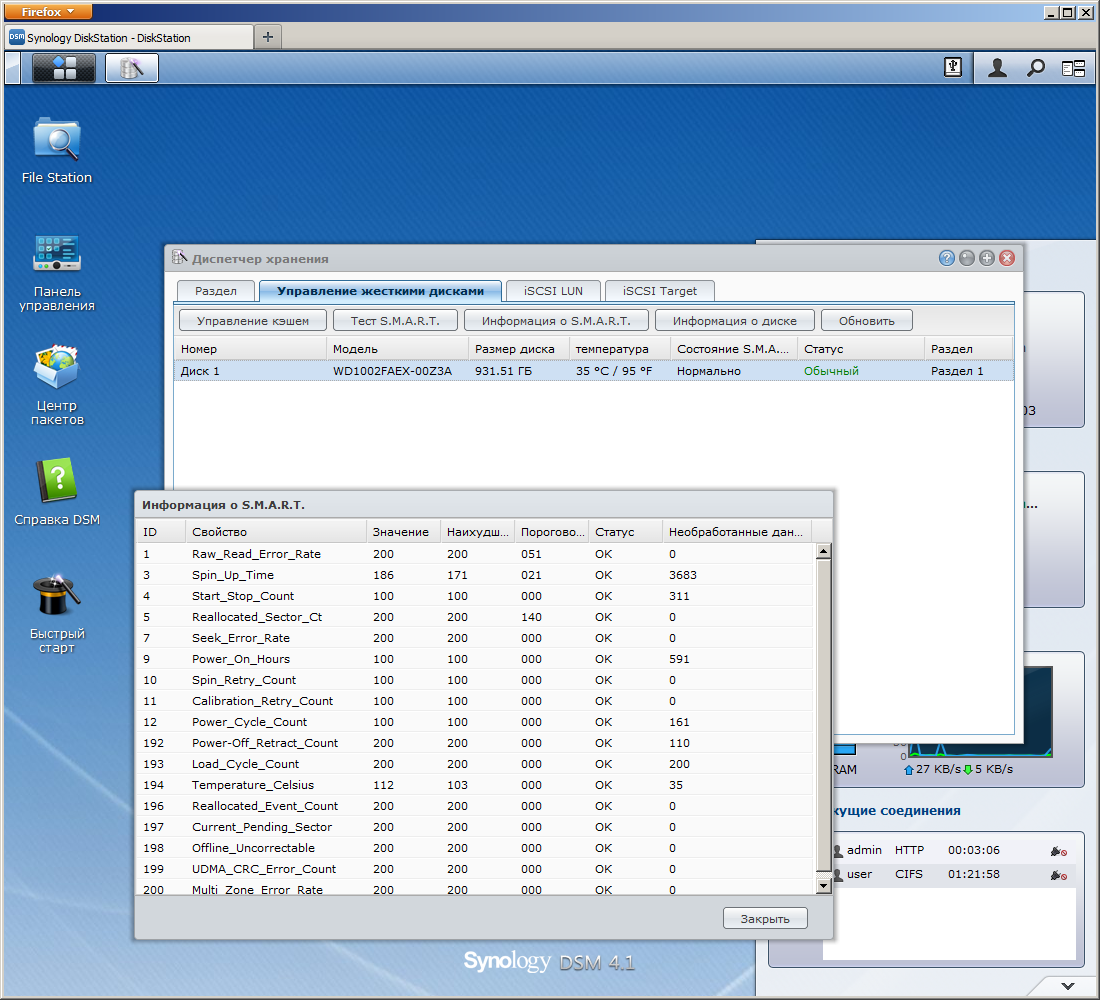This screenshot has height=1000, width=1100.
Task: Click the S.M.A.R.T. list scroll-down arrow
Action: pos(824,886)
